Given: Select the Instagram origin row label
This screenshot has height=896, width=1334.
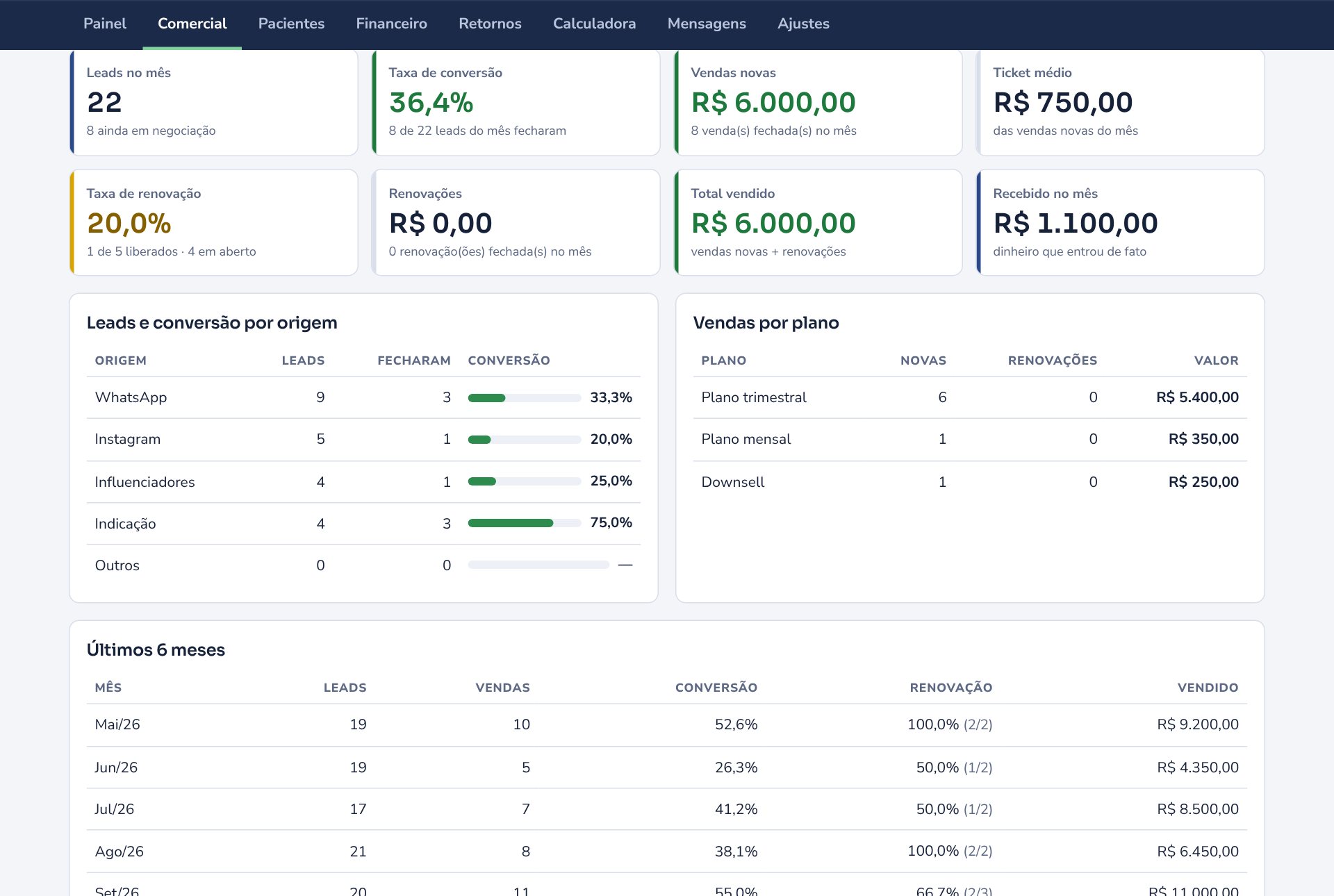Looking at the screenshot, I should point(128,439).
